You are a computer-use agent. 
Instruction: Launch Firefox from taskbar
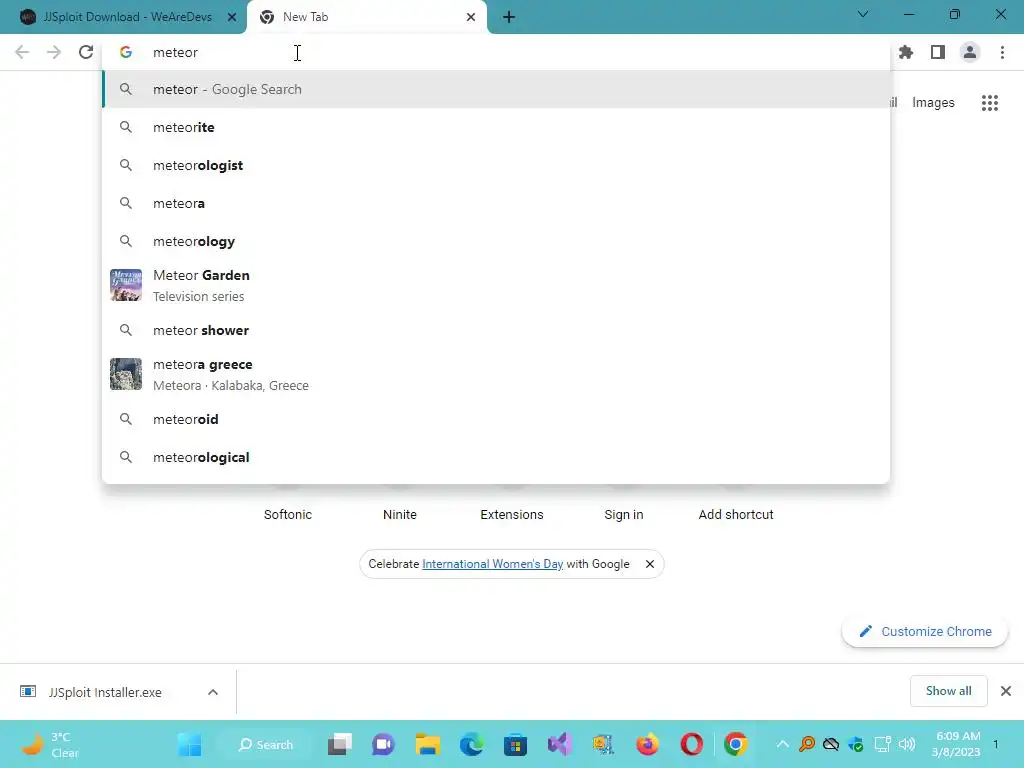[647, 744]
